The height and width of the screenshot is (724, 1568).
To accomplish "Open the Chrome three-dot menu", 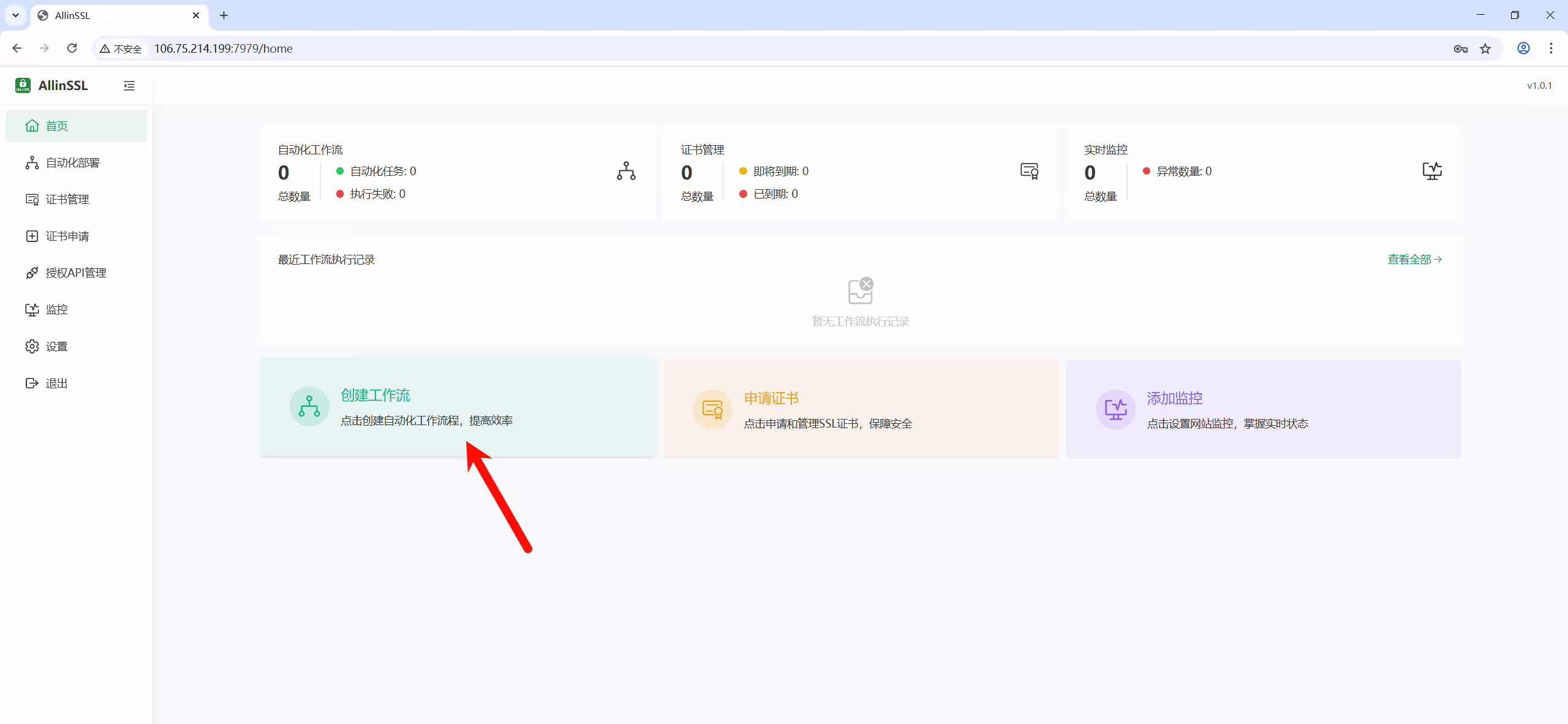I will point(1551,48).
